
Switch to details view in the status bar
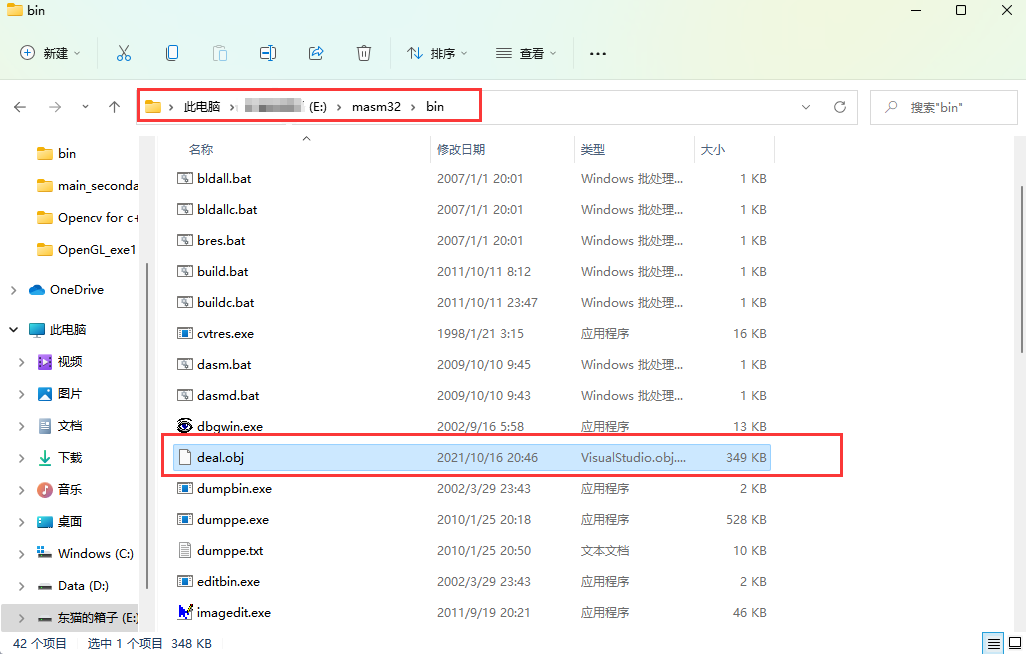993,643
